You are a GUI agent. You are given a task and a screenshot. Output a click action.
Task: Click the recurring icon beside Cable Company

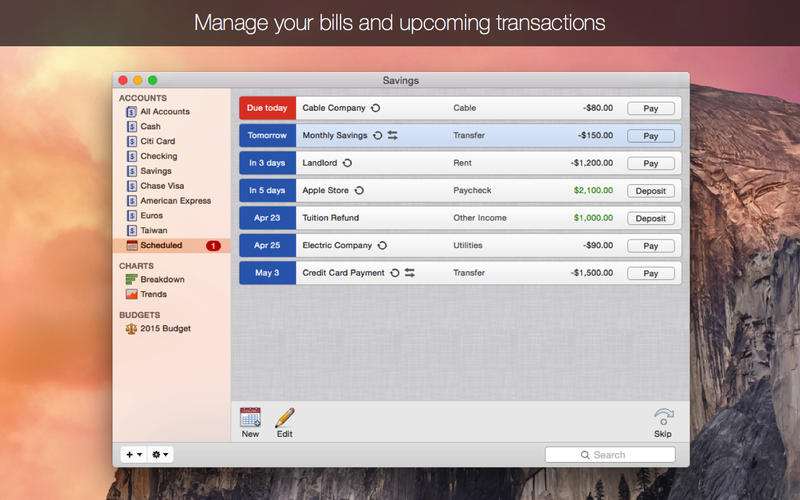(375, 108)
